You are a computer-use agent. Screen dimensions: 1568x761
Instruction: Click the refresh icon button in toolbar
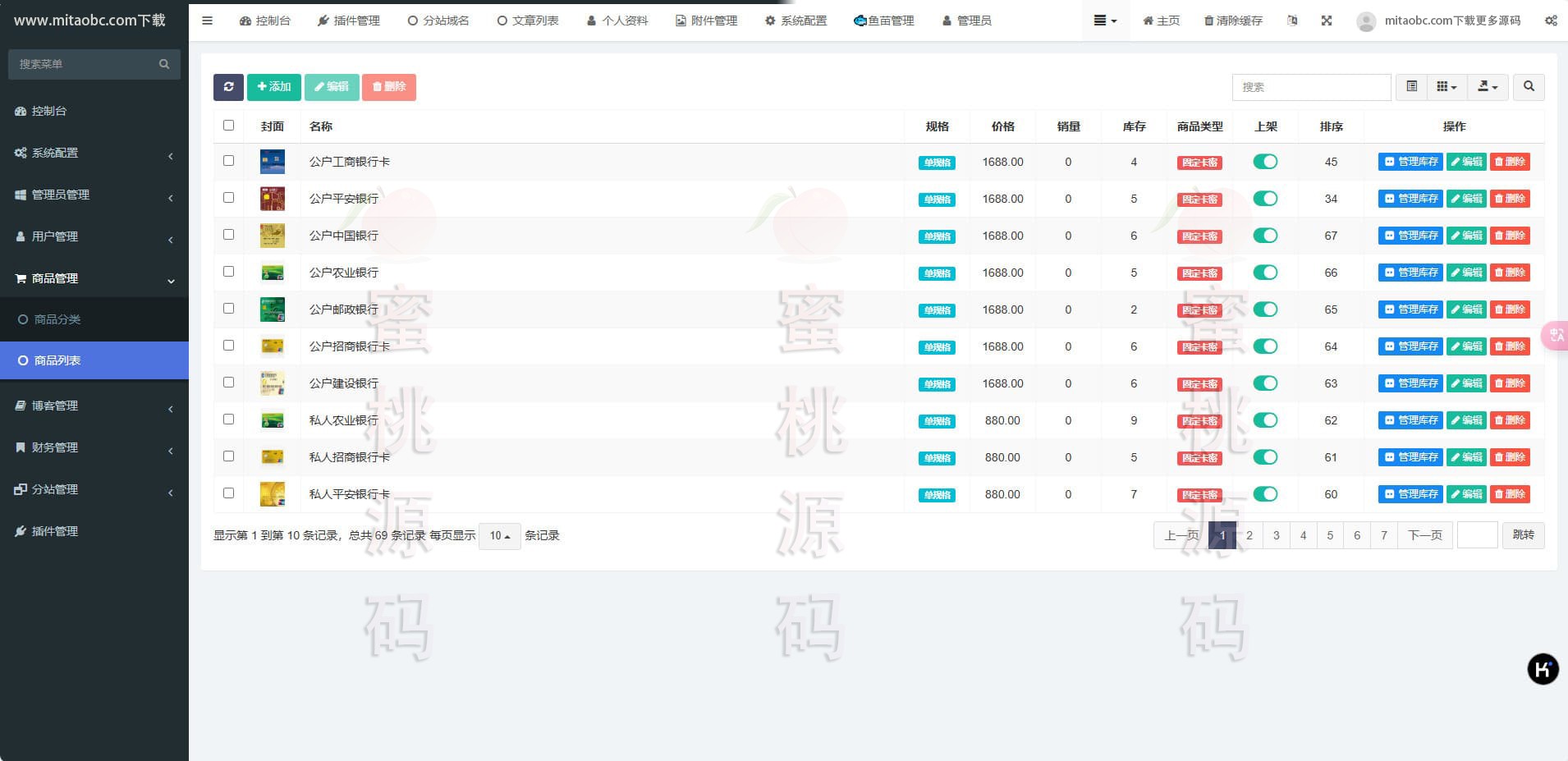228,87
